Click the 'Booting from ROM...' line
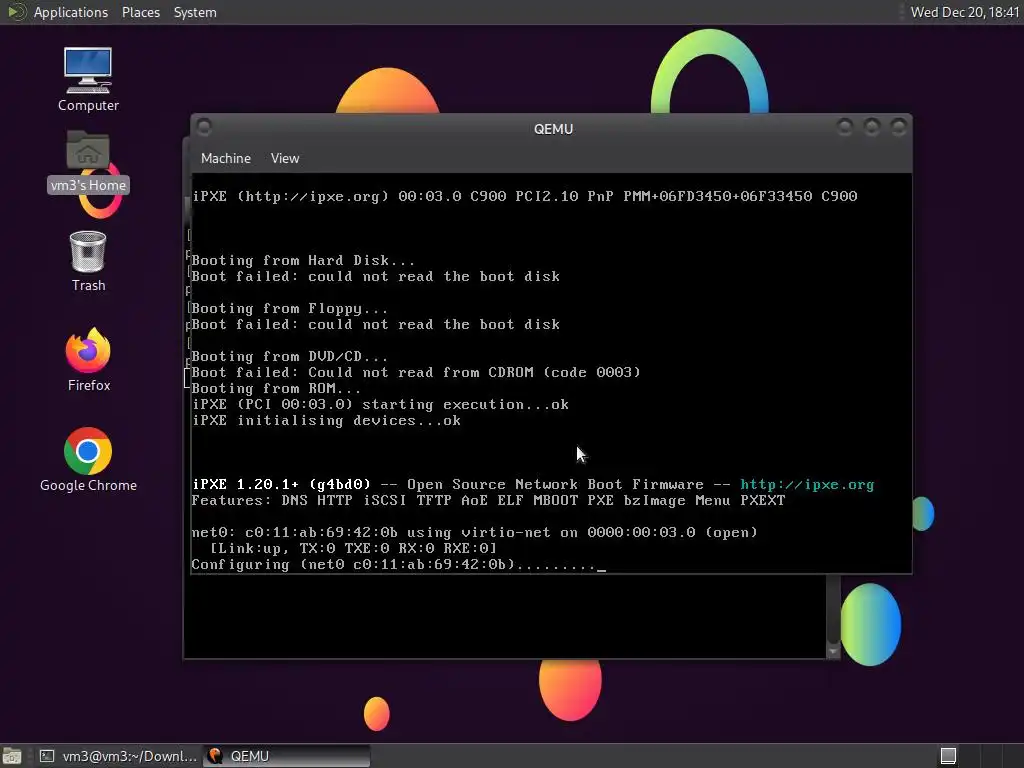 pos(276,389)
